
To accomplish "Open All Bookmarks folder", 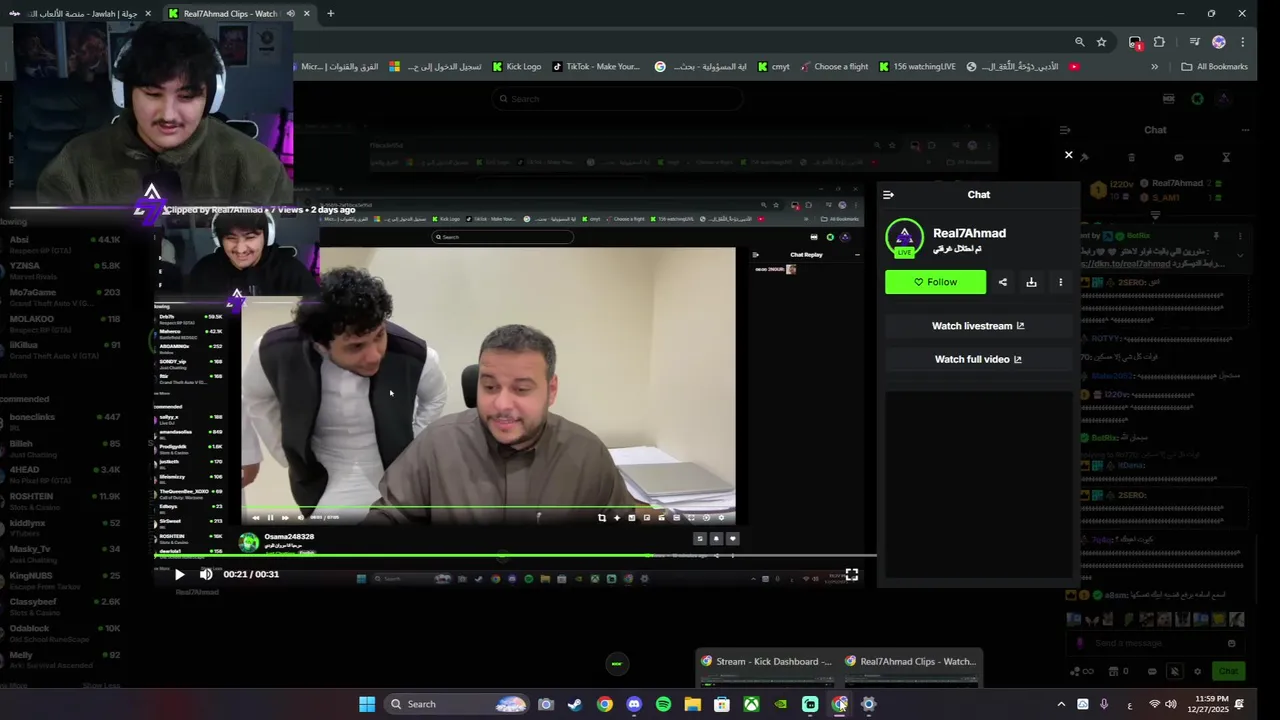I will [x=1214, y=67].
